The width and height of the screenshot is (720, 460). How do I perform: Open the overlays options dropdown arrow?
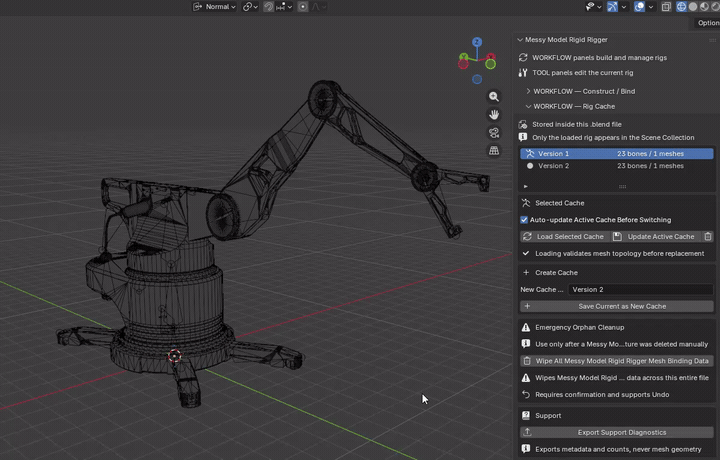[651, 7]
